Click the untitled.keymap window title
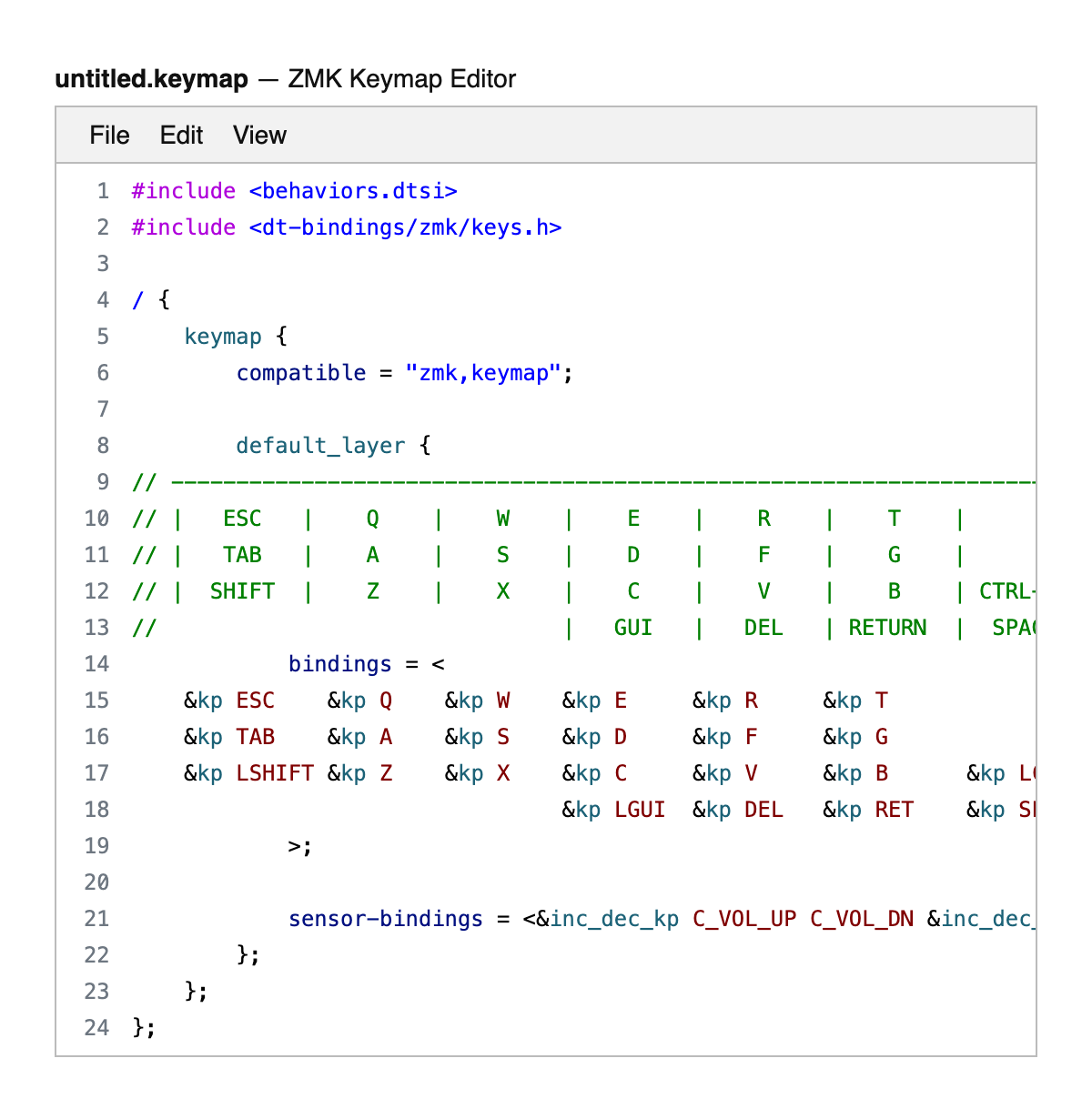This screenshot has width=1092, height=1119. coord(151,79)
